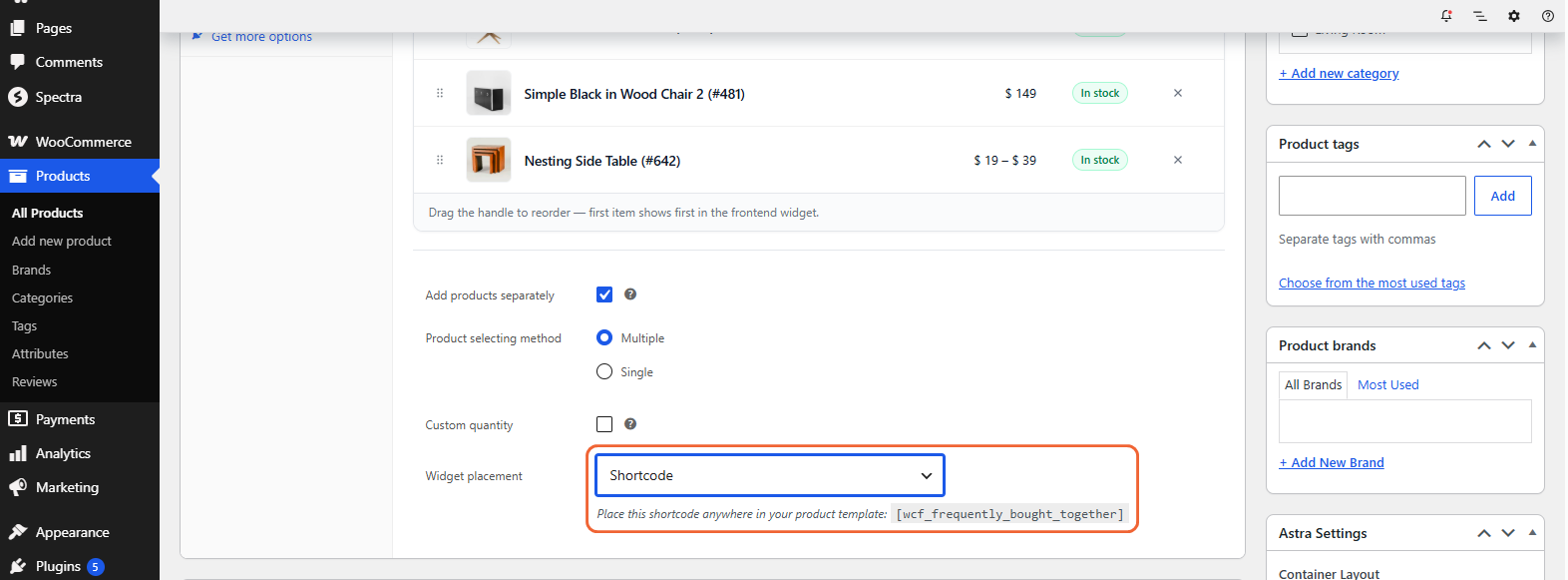Collapse Product brands panel
The height and width of the screenshot is (580, 1568).
click(1532, 345)
